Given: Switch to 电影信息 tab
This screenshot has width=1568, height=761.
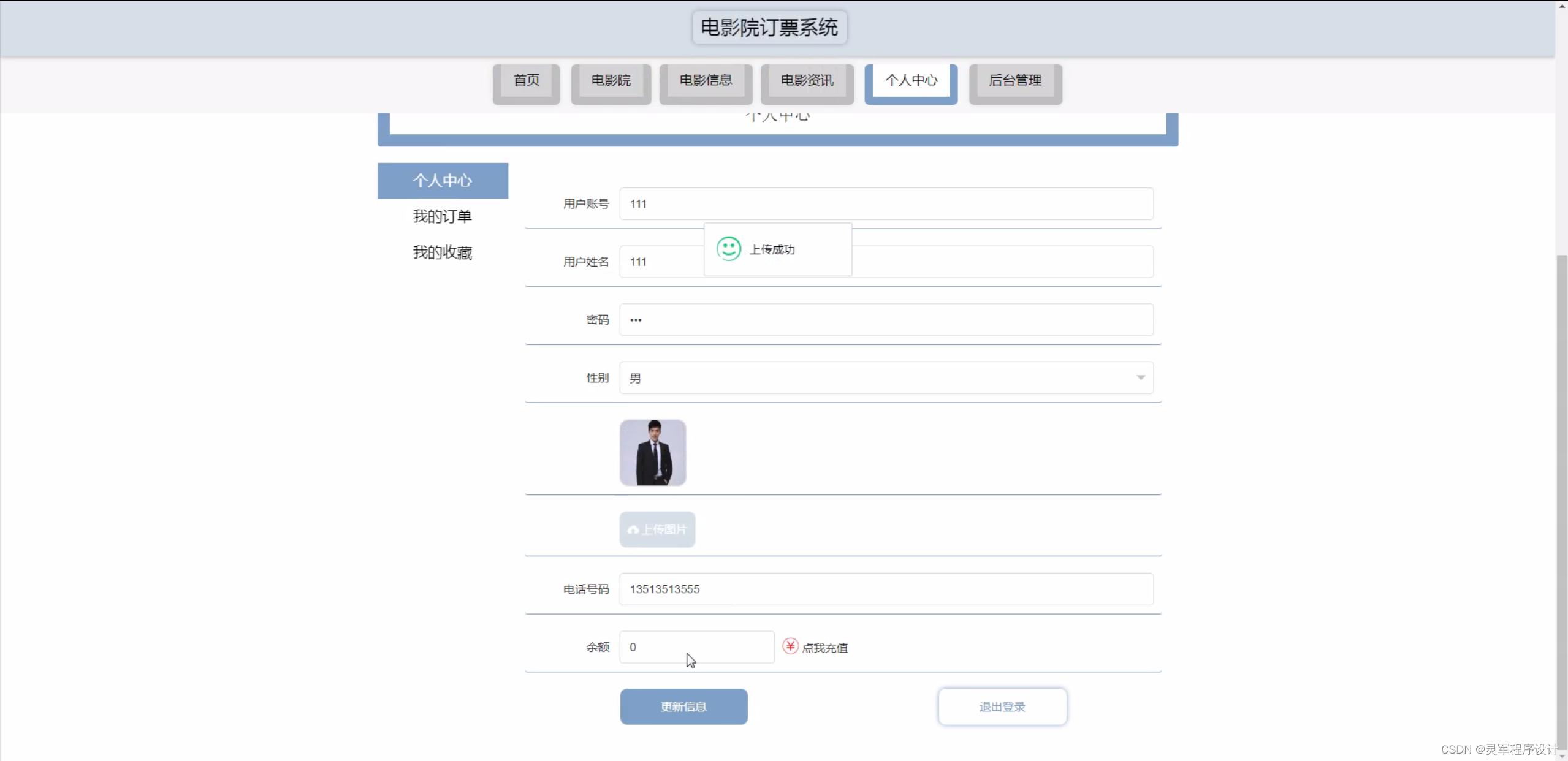Looking at the screenshot, I should click(706, 80).
